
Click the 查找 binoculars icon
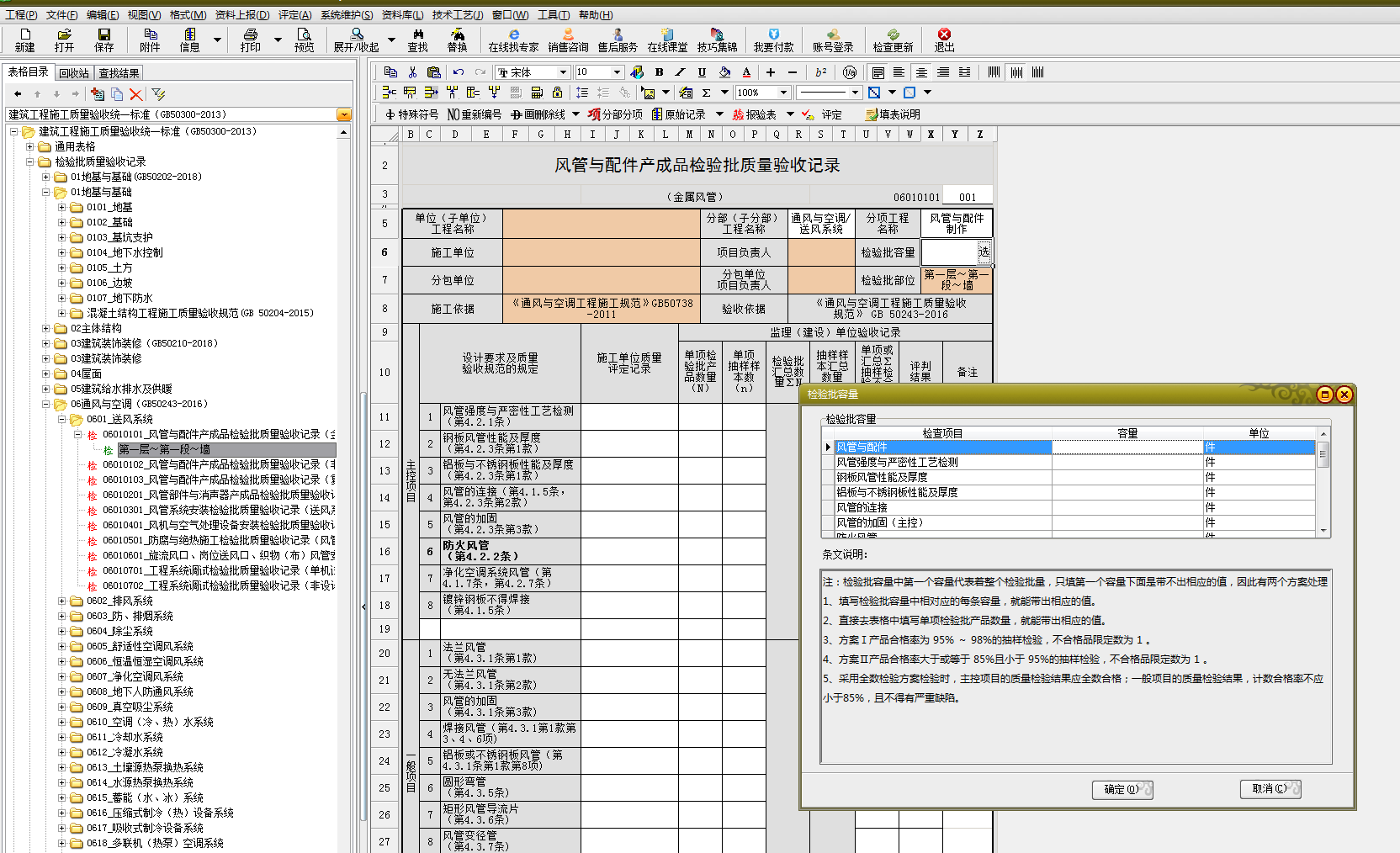tap(418, 40)
